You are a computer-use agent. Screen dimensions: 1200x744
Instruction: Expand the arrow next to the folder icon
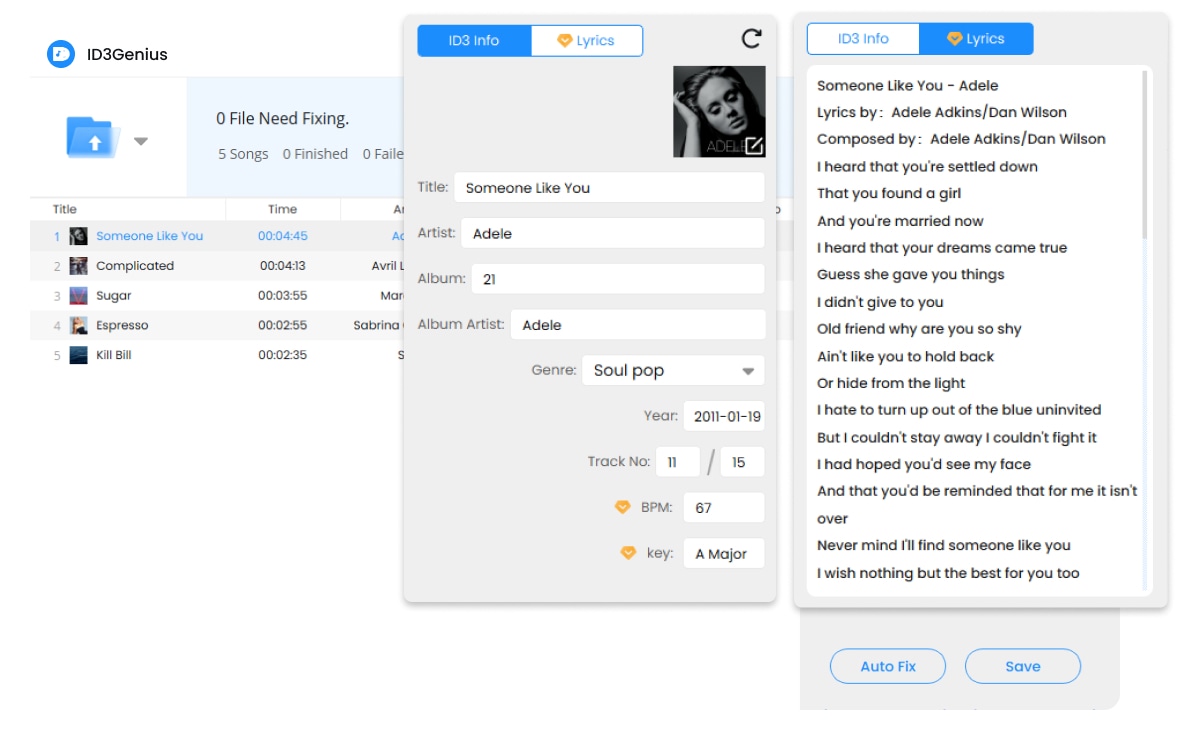click(141, 140)
